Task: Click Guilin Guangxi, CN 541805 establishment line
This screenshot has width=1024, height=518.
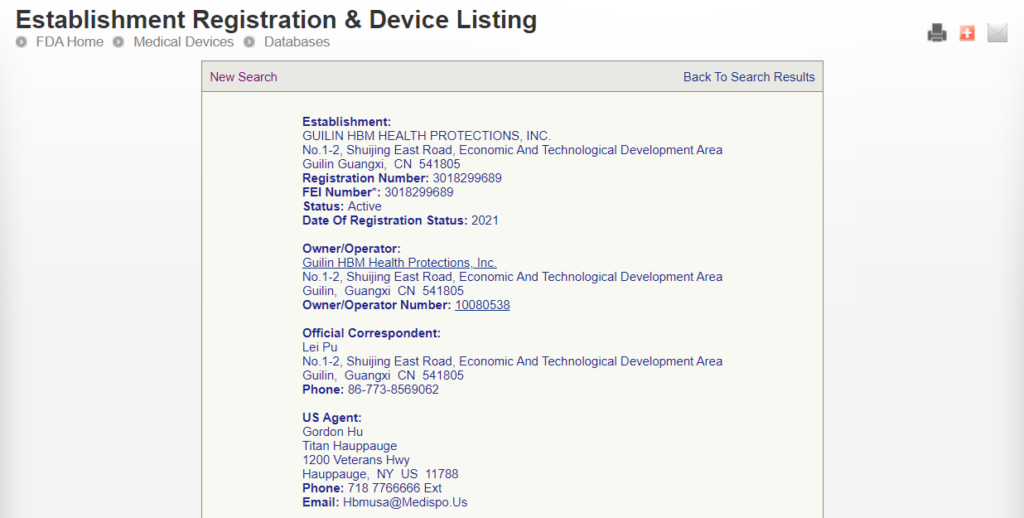Action: [x=381, y=164]
